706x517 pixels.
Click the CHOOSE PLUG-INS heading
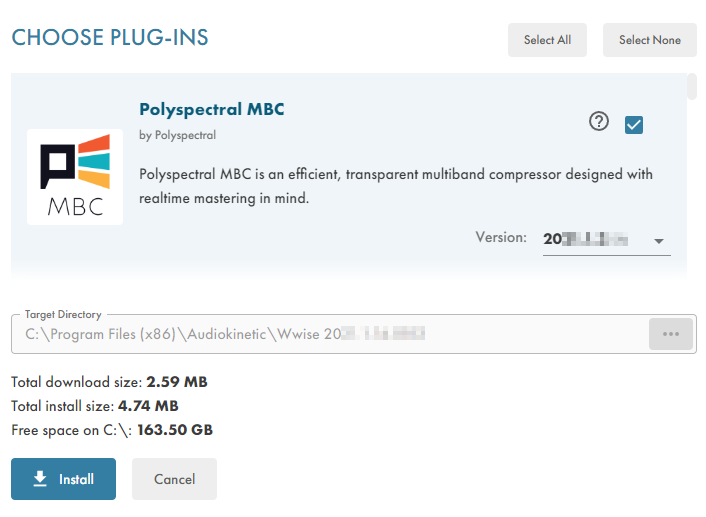pyautogui.click(x=110, y=38)
